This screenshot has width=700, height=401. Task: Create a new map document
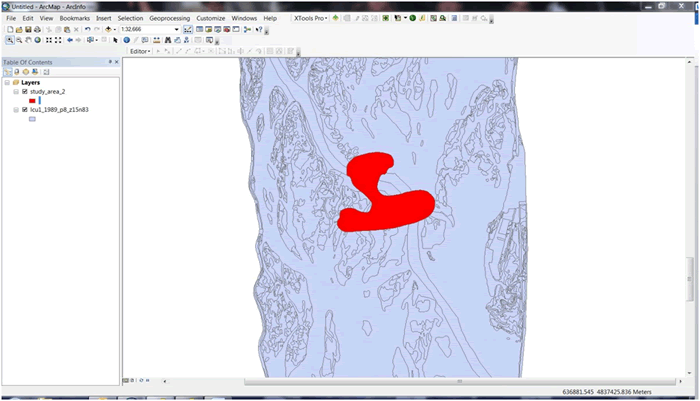pos(10,29)
